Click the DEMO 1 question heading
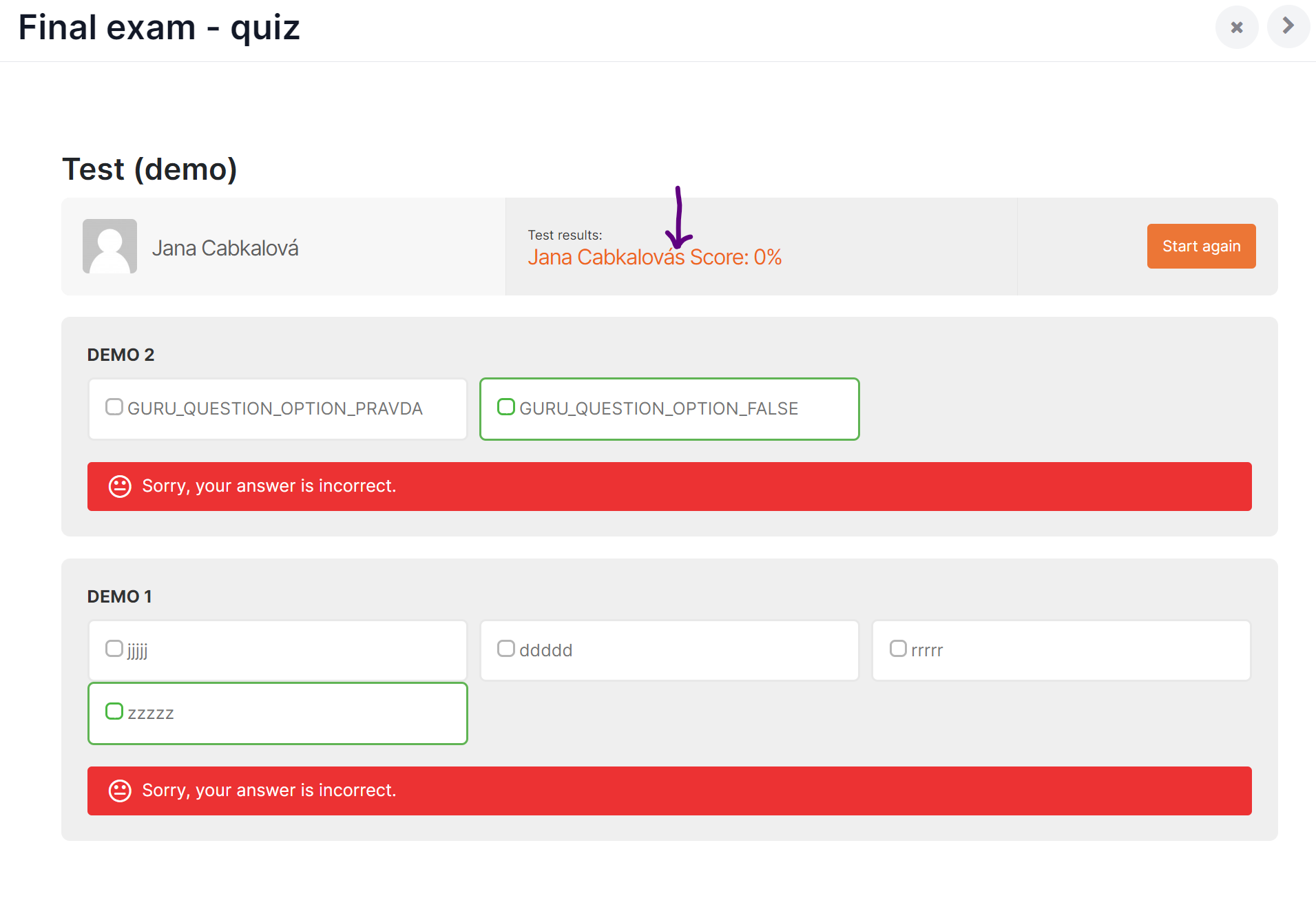 point(119,596)
